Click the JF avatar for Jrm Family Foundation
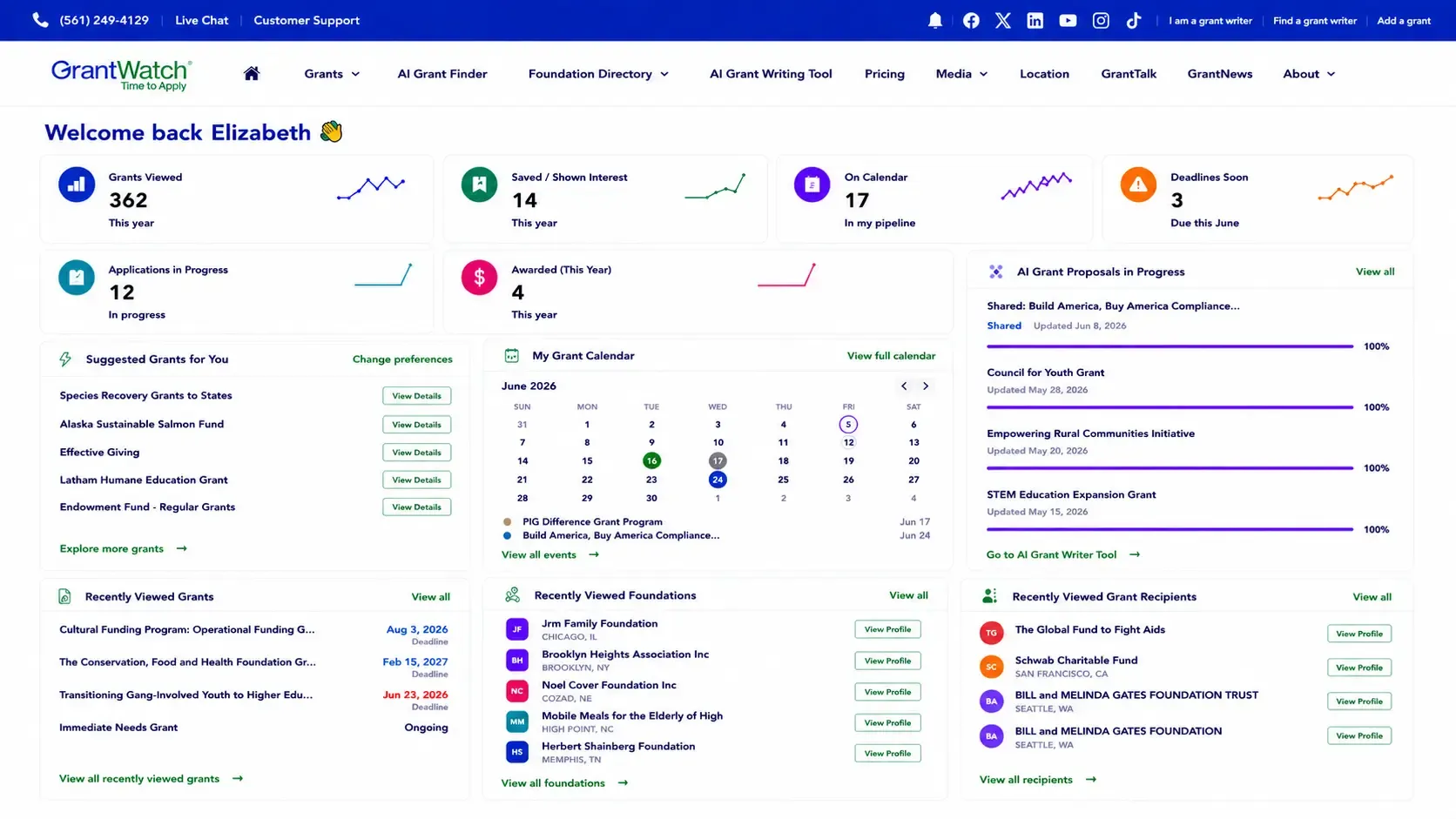 517,628
